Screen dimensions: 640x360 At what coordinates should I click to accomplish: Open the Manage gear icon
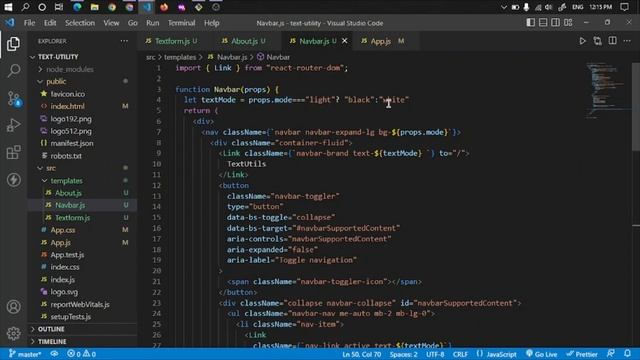coord(13,333)
